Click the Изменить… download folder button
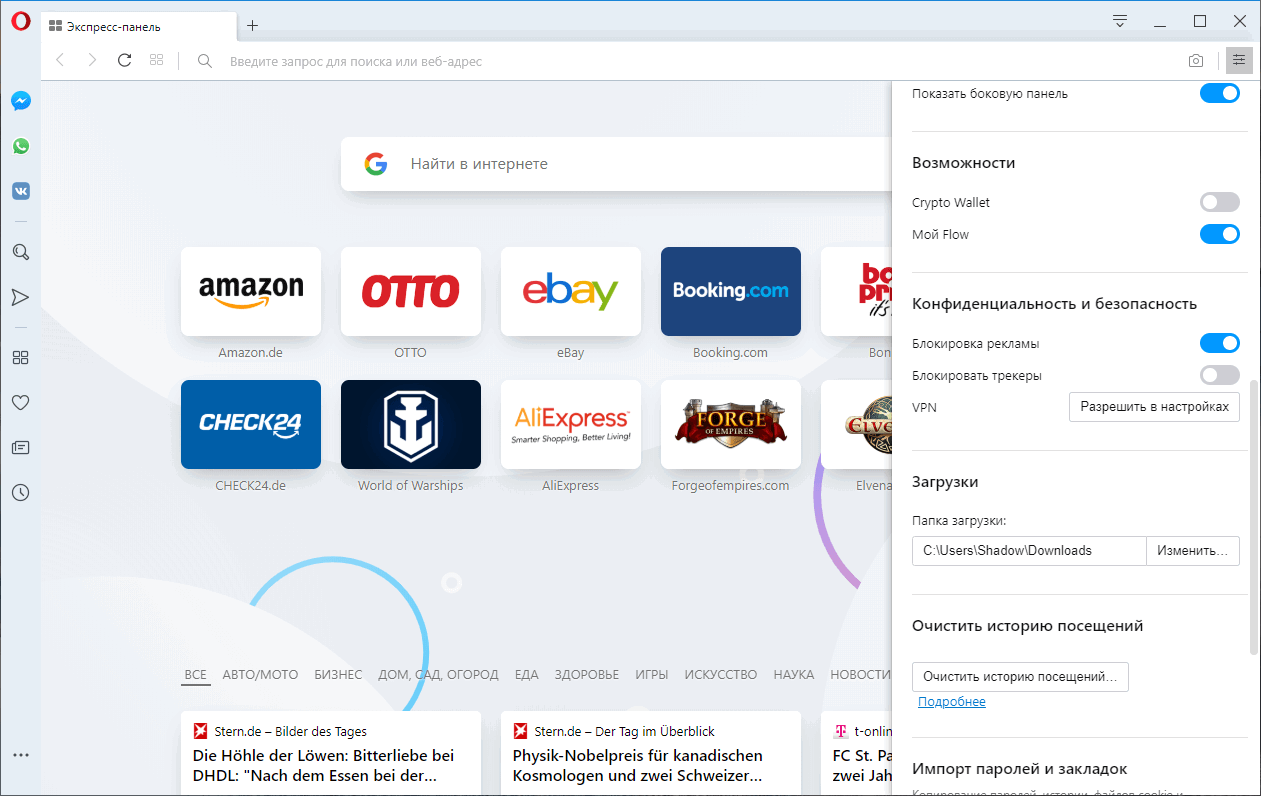Image resolution: width=1261 pixels, height=796 pixels. click(1193, 551)
